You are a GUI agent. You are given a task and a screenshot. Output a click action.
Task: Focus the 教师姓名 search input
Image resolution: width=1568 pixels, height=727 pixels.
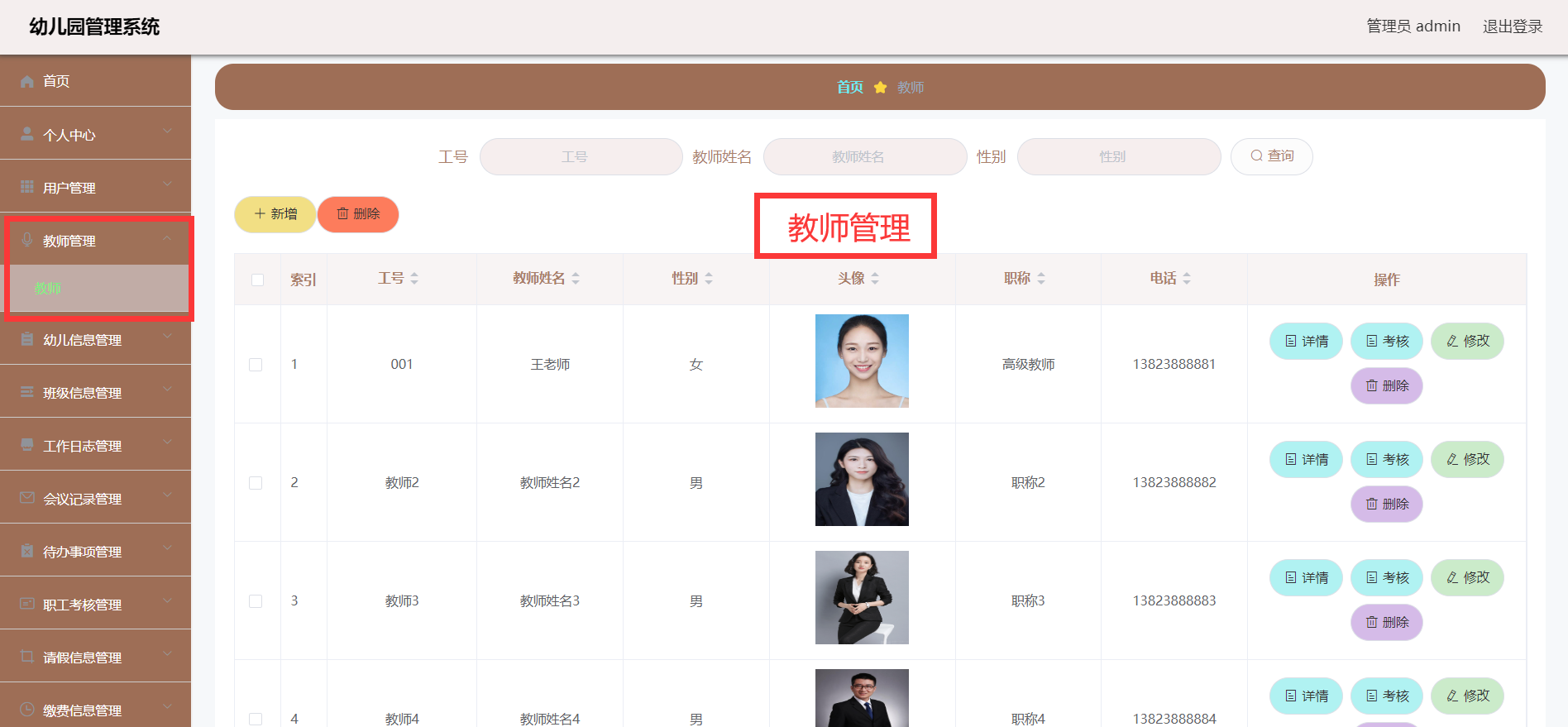[865, 156]
